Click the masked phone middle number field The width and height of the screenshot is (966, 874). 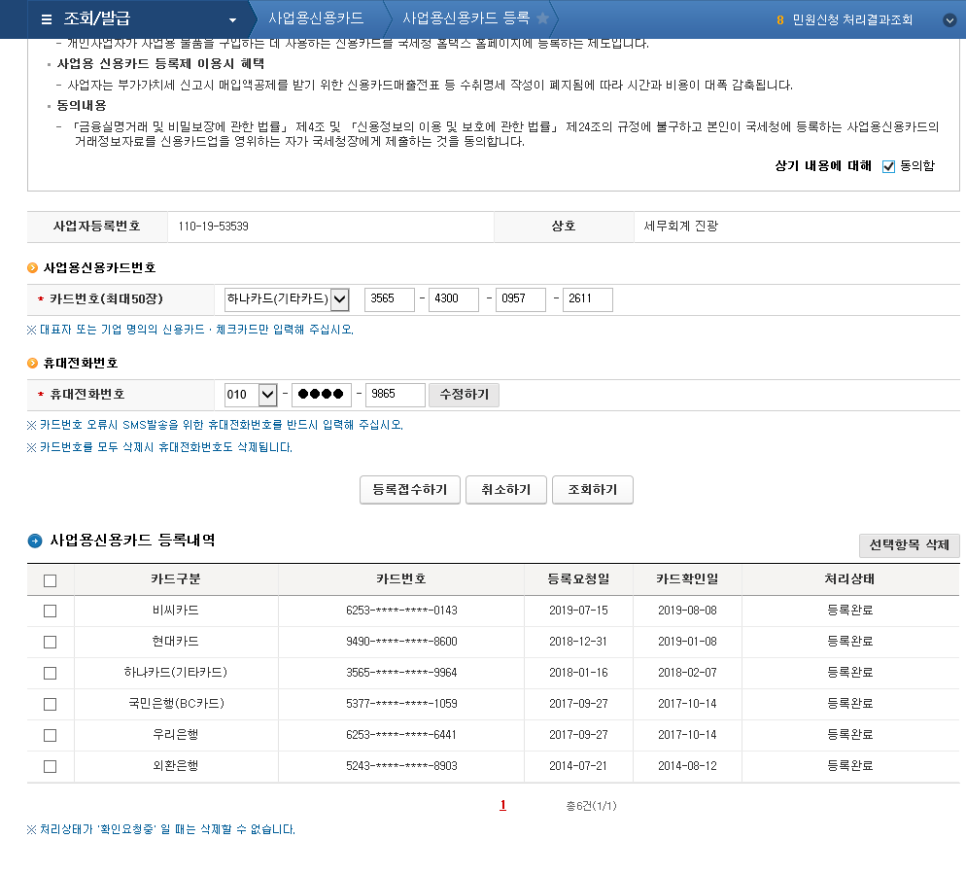[322, 394]
